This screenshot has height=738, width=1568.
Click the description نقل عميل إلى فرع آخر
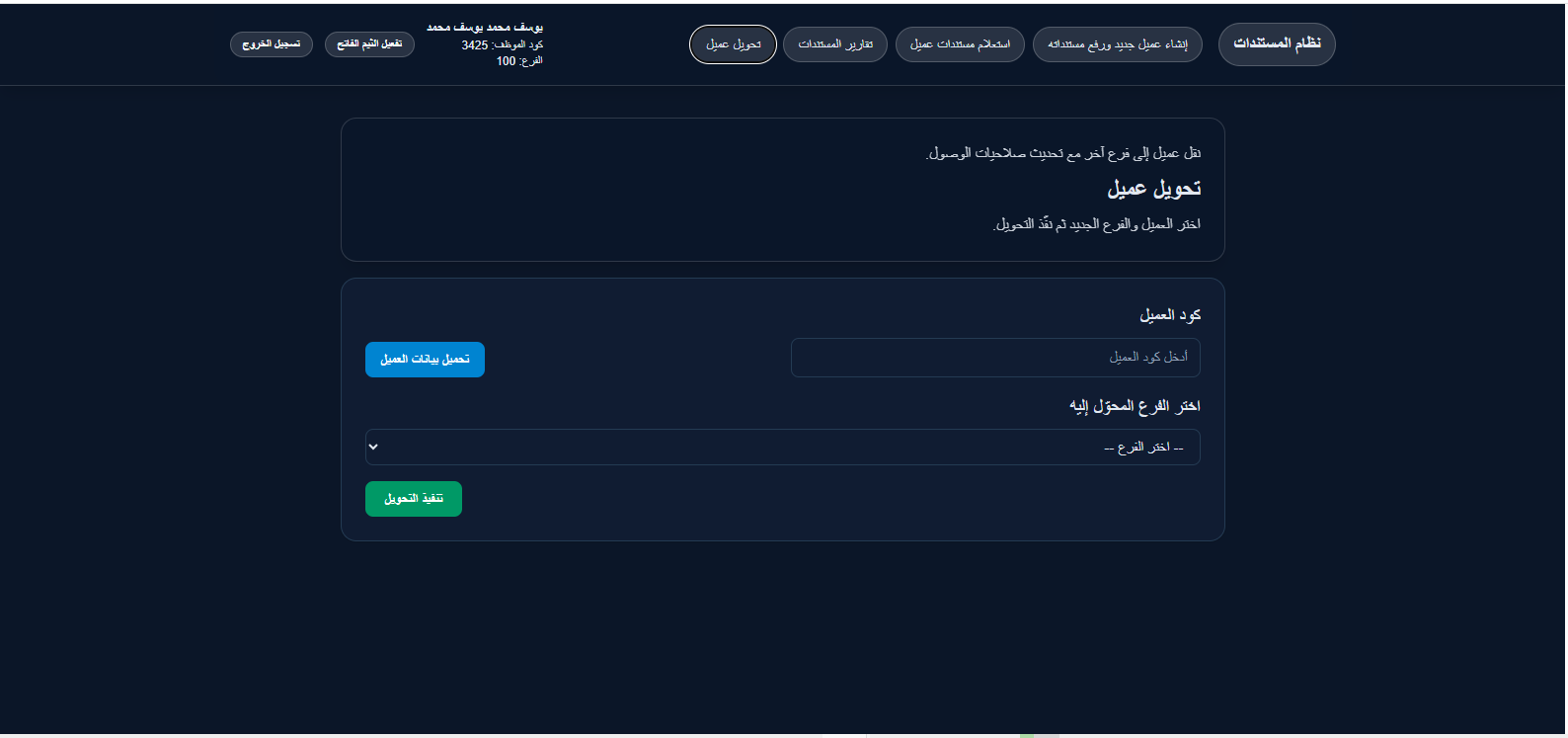(x=1063, y=153)
